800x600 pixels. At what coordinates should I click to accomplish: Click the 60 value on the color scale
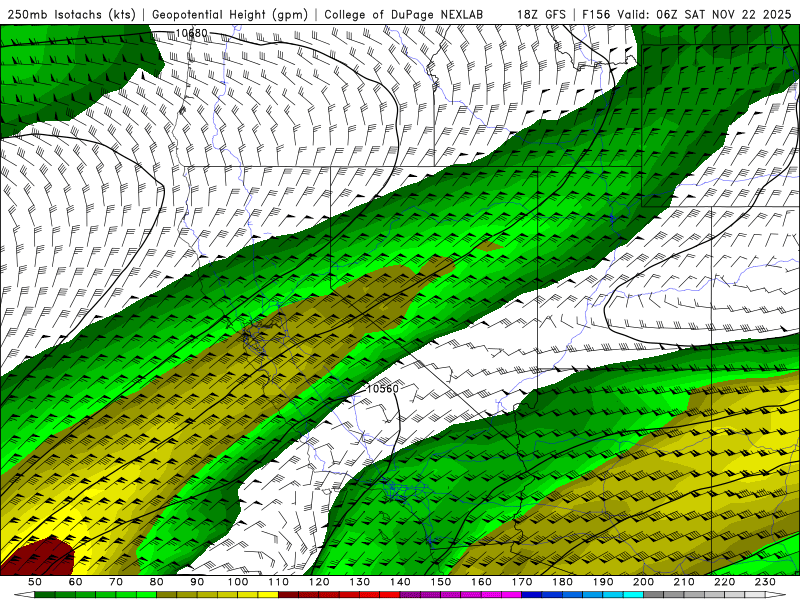[x=76, y=582]
